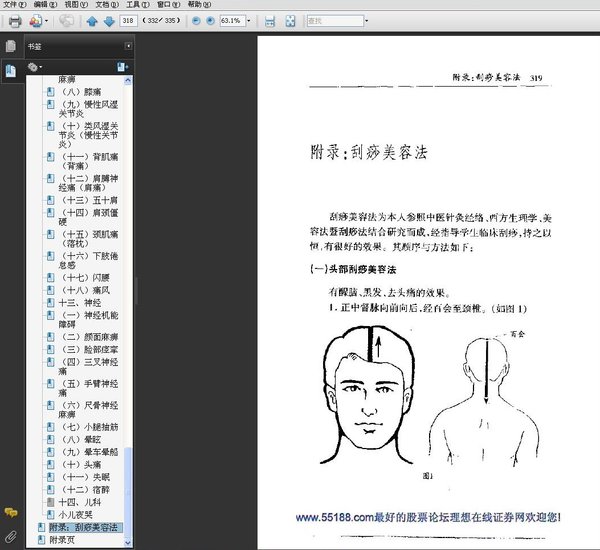Open the collaborate/share files tool icon
Screen dimensions: 600x550
coord(35,21)
